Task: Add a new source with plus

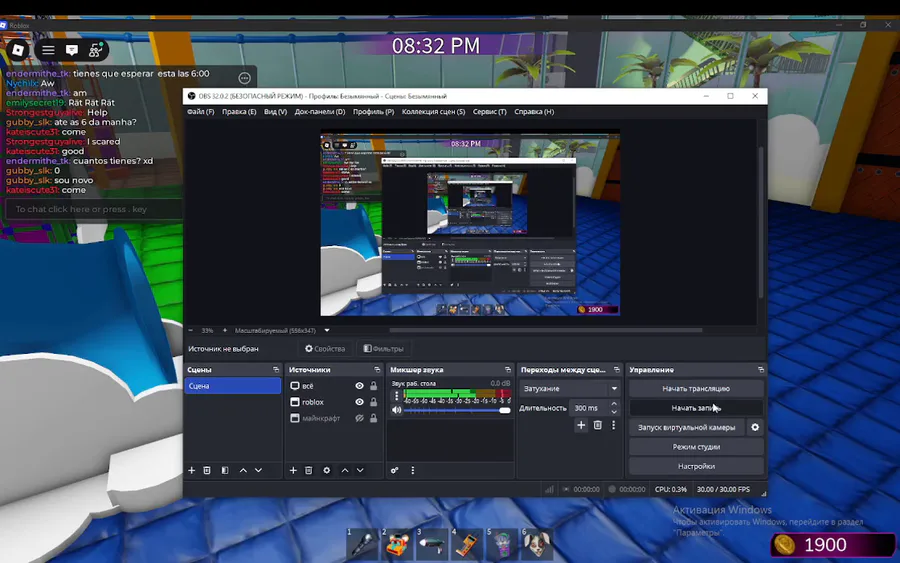Action: (293, 470)
